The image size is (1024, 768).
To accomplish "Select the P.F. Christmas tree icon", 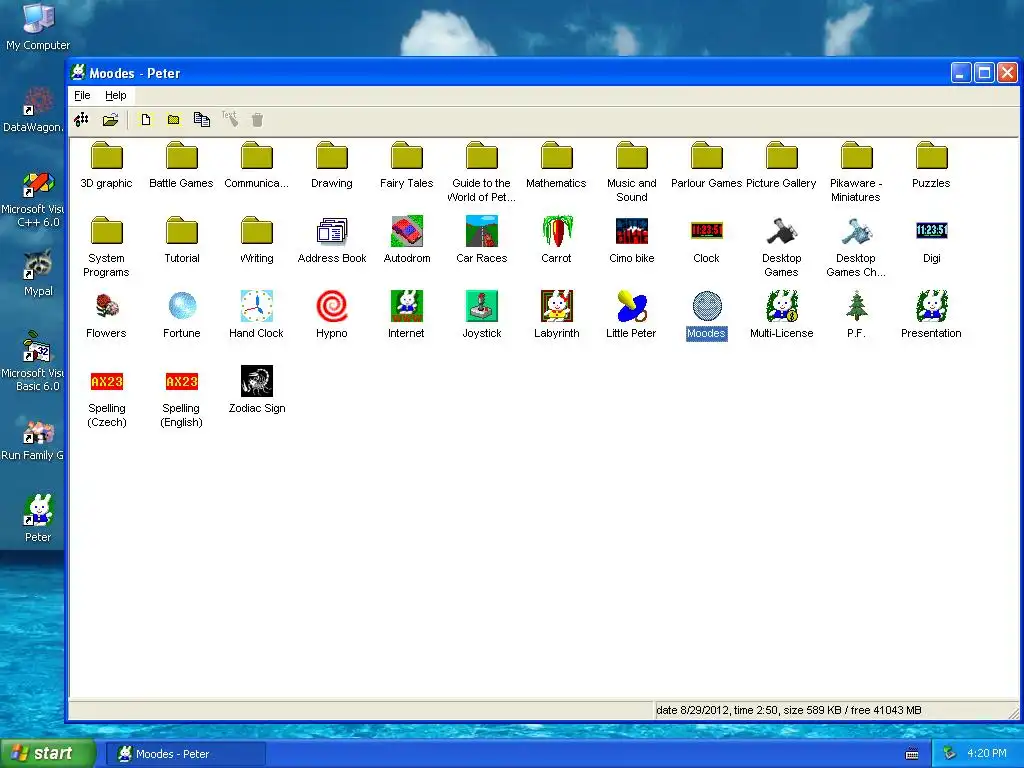I will pos(856,306).
